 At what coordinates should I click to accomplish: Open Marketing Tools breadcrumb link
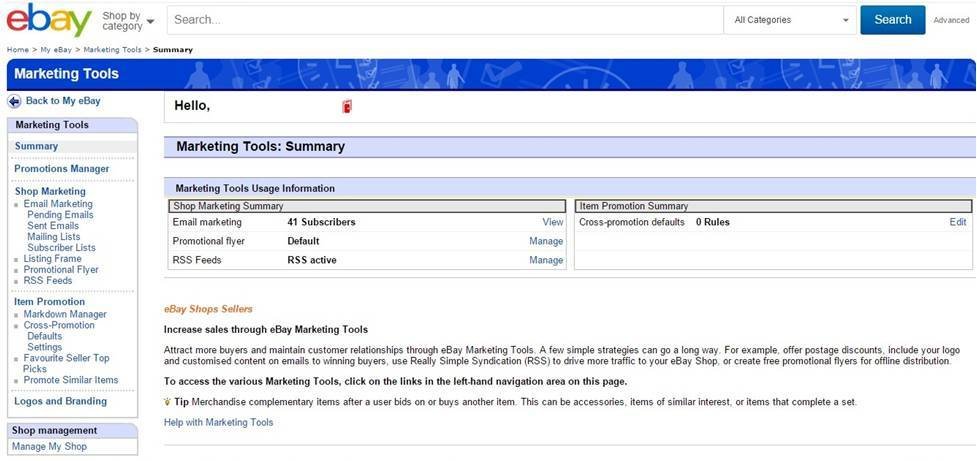pos(112,50)
